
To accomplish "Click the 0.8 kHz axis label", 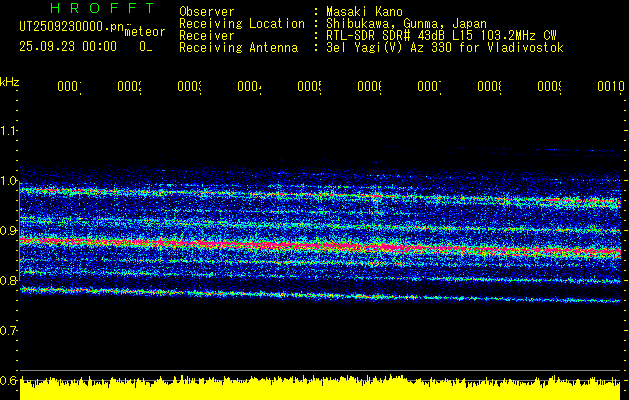I will 8,280.
